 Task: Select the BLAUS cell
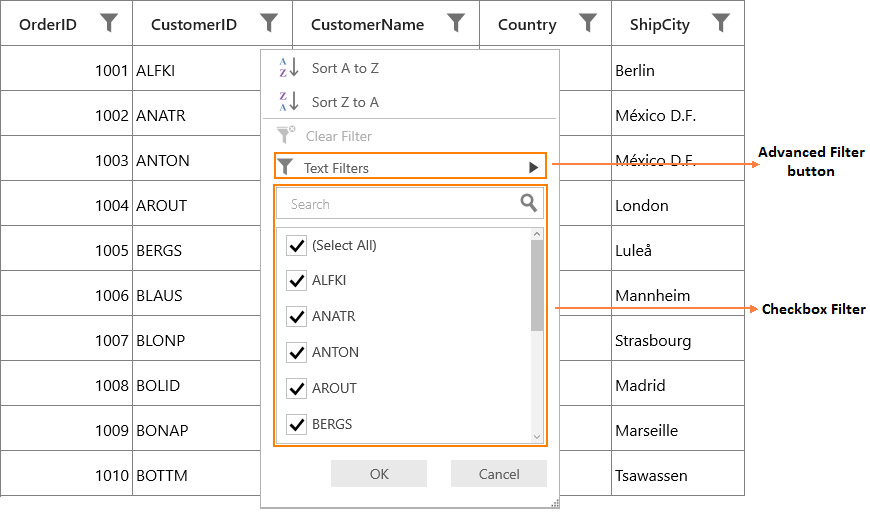197,293
